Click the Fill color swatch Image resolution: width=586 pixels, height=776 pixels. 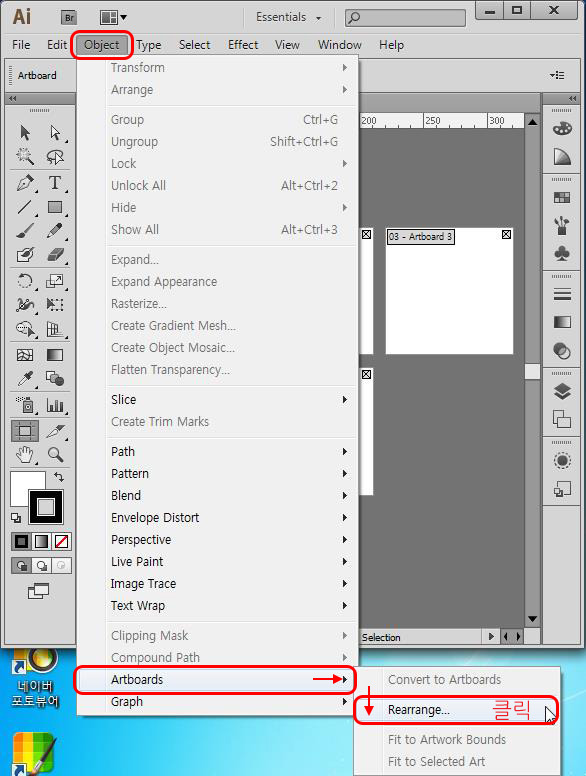[22, 484]
